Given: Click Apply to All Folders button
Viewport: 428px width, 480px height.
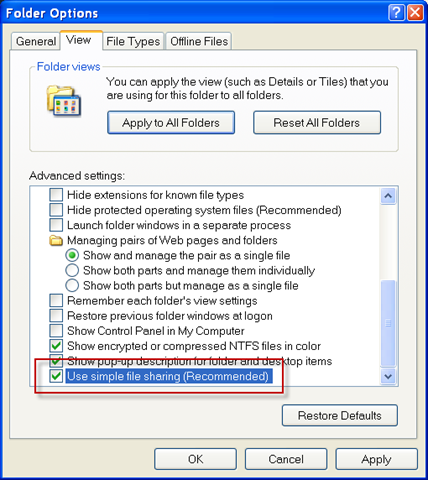Looking at the screenshot, I should point(171,123).
